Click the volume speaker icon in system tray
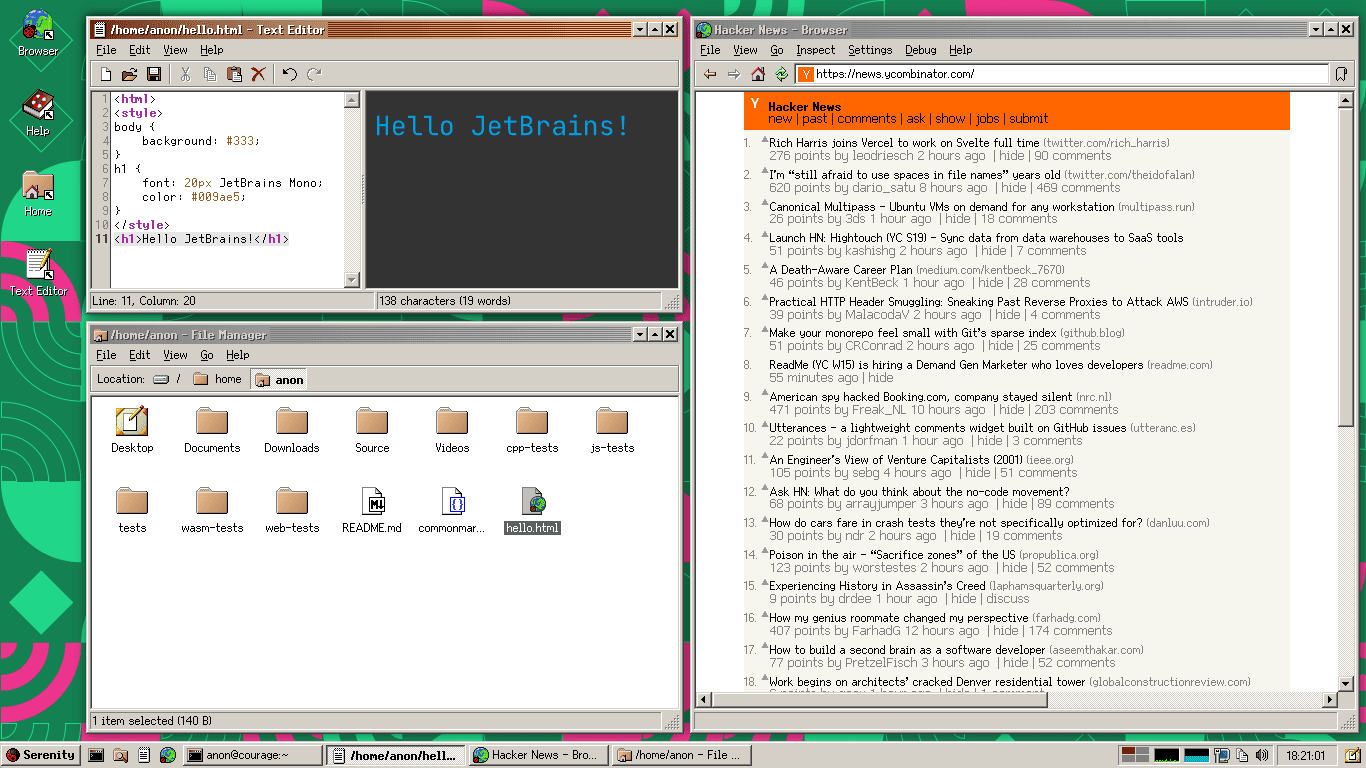The width and height of the screenshot is (1366, 768). coord(1262,755)
